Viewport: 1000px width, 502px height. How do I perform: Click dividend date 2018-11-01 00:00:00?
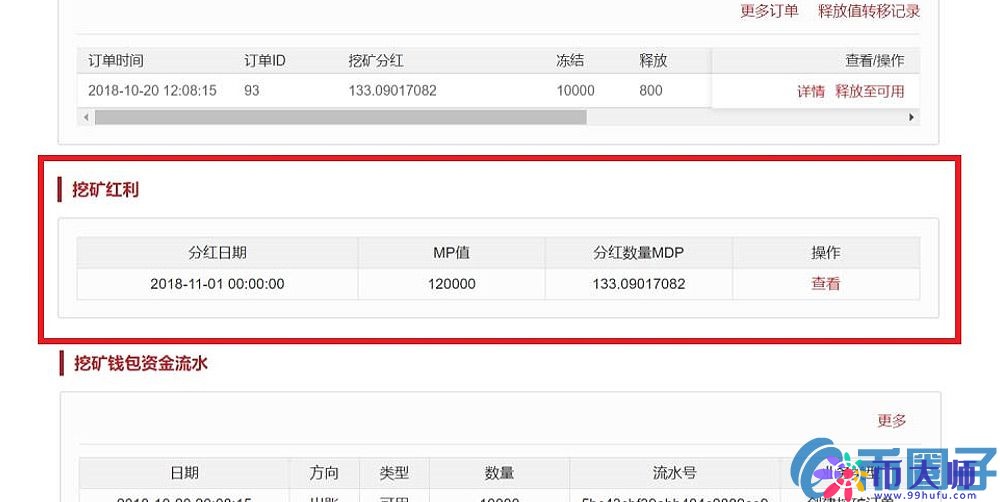click(x=217, y=284)
